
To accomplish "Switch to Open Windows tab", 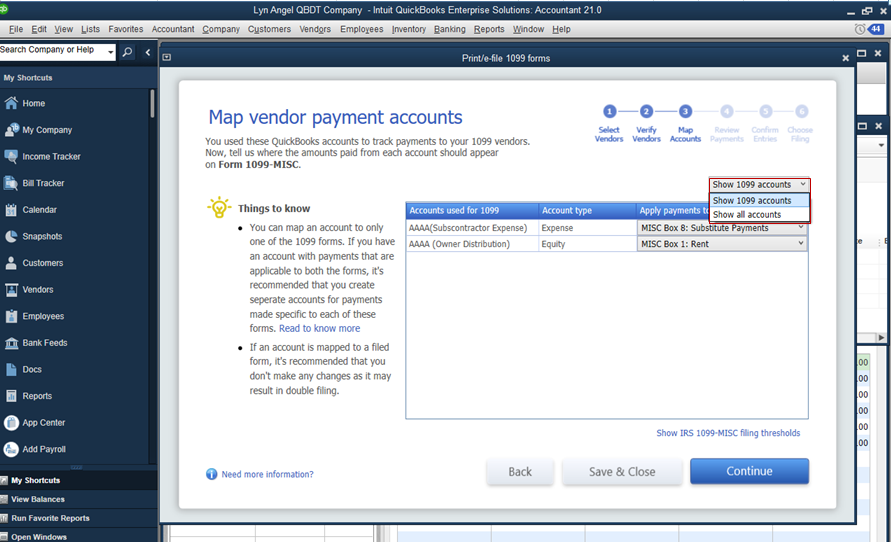I will (x=78, y=536).
